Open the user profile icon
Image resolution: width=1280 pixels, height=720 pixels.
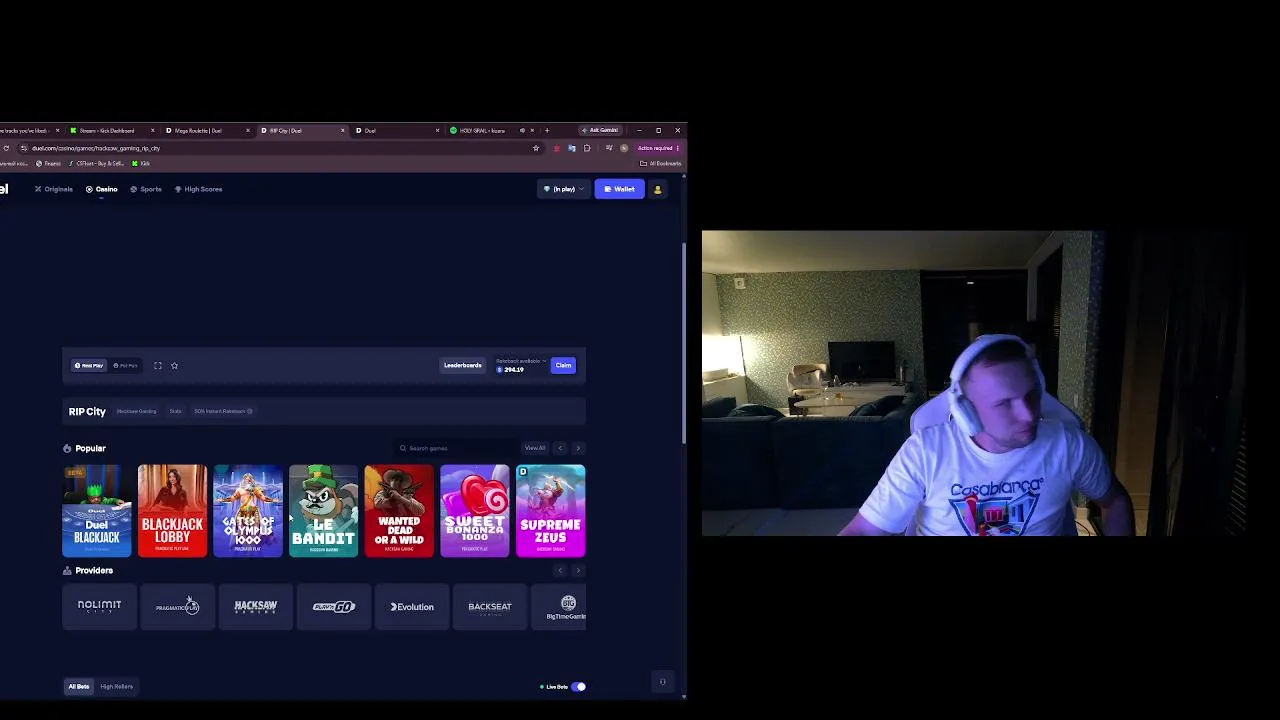coord(658,189)
